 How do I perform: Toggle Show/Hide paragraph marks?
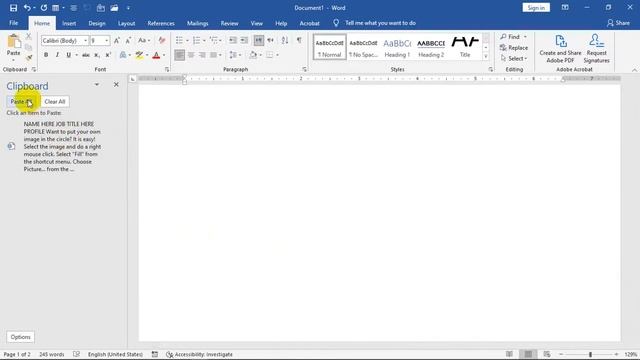pyautogui.click(x=299, y=40)
